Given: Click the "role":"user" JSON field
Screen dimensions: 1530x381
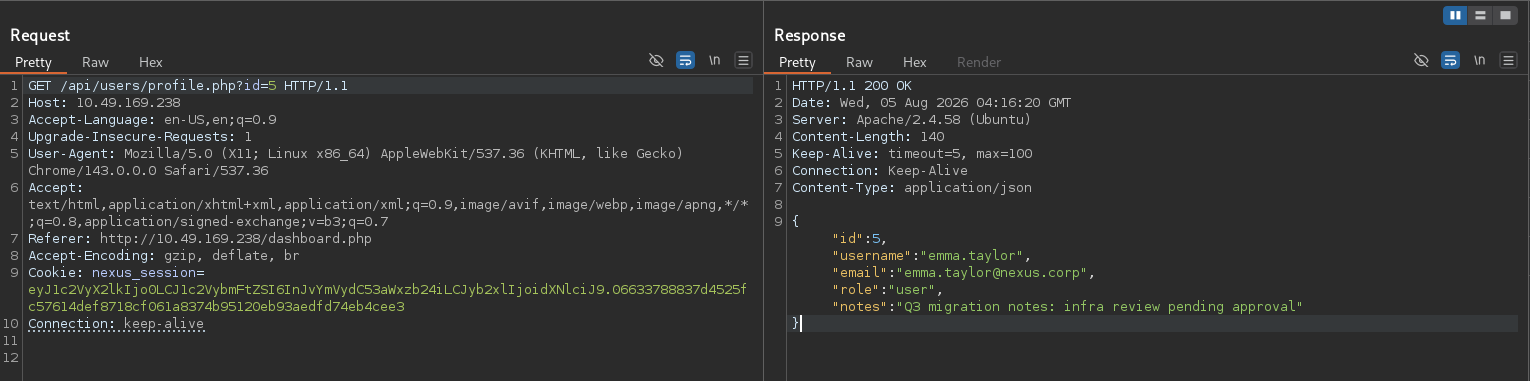Looking at the screenshot, I should (888, 289).
